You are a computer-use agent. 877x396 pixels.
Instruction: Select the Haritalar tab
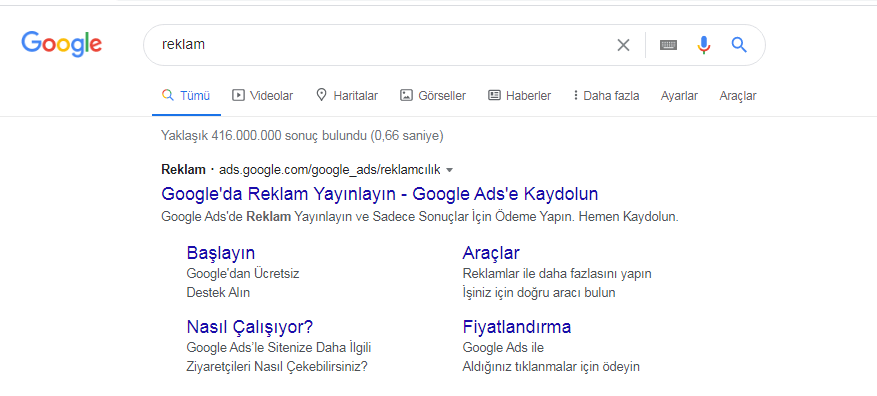point(347,96)
